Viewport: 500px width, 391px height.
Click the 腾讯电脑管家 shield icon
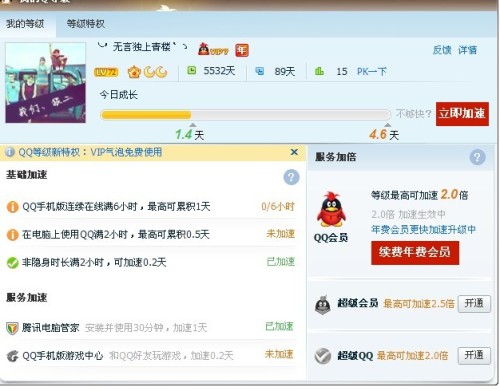coord(12,328)
